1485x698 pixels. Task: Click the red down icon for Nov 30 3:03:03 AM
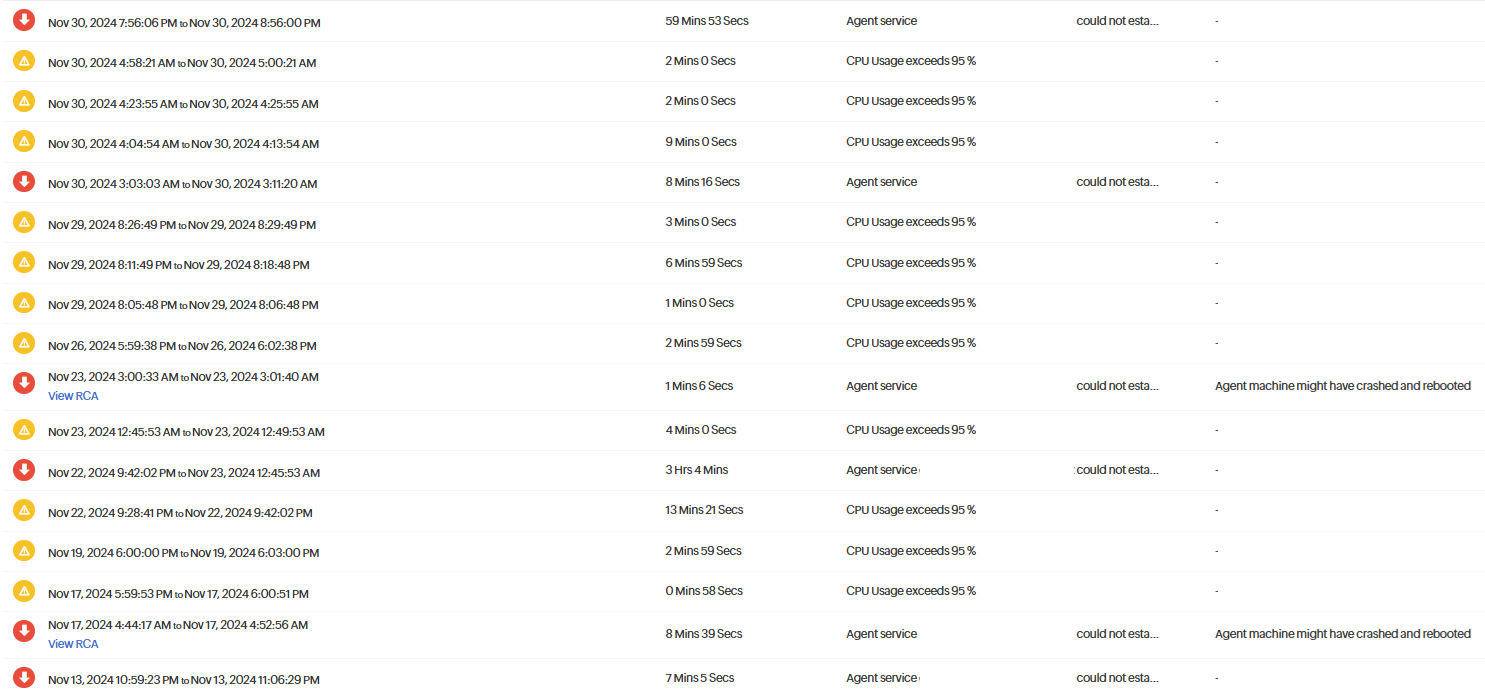coord(24,182)
